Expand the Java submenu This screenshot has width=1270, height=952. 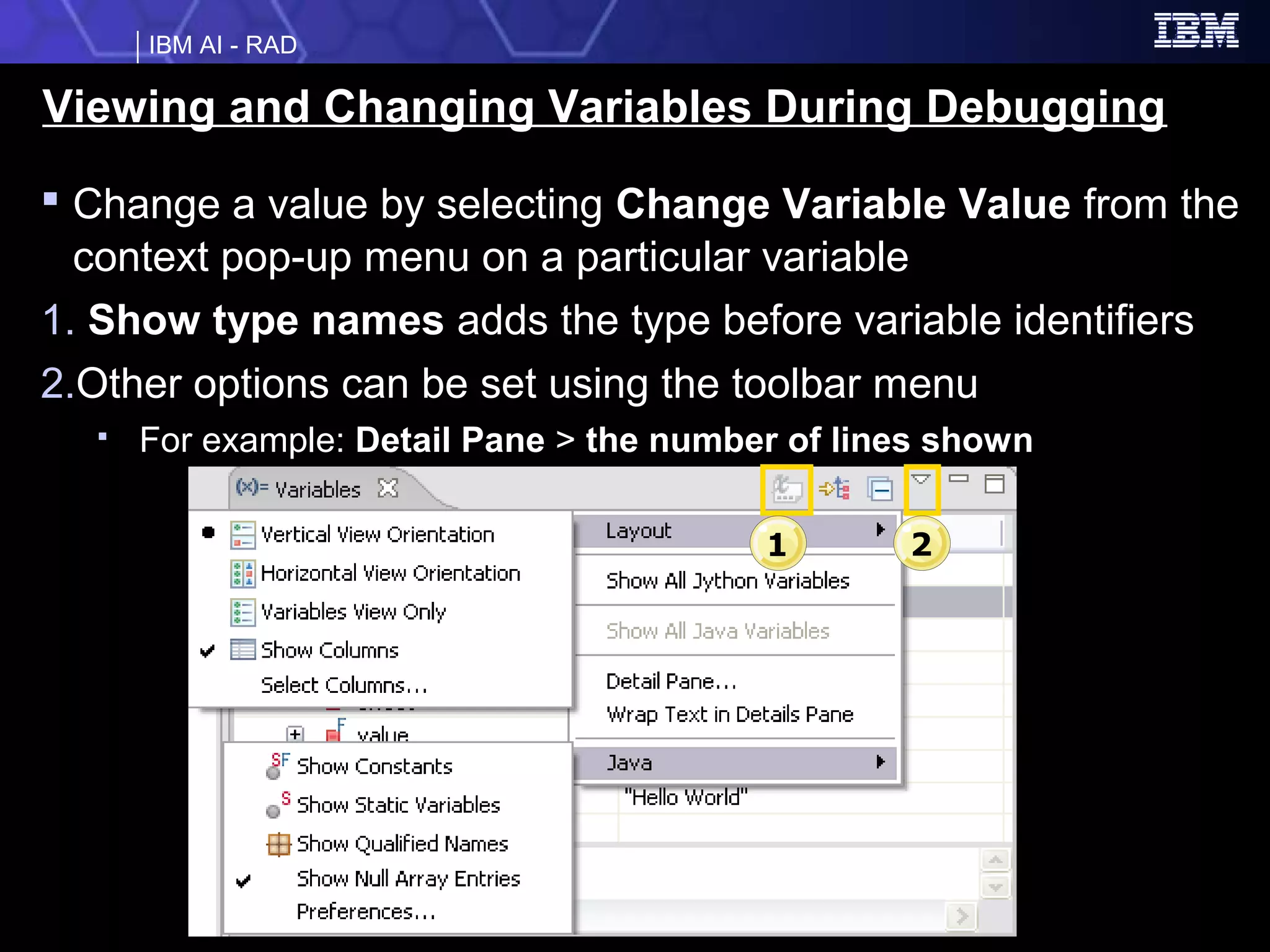click(736, 763)
